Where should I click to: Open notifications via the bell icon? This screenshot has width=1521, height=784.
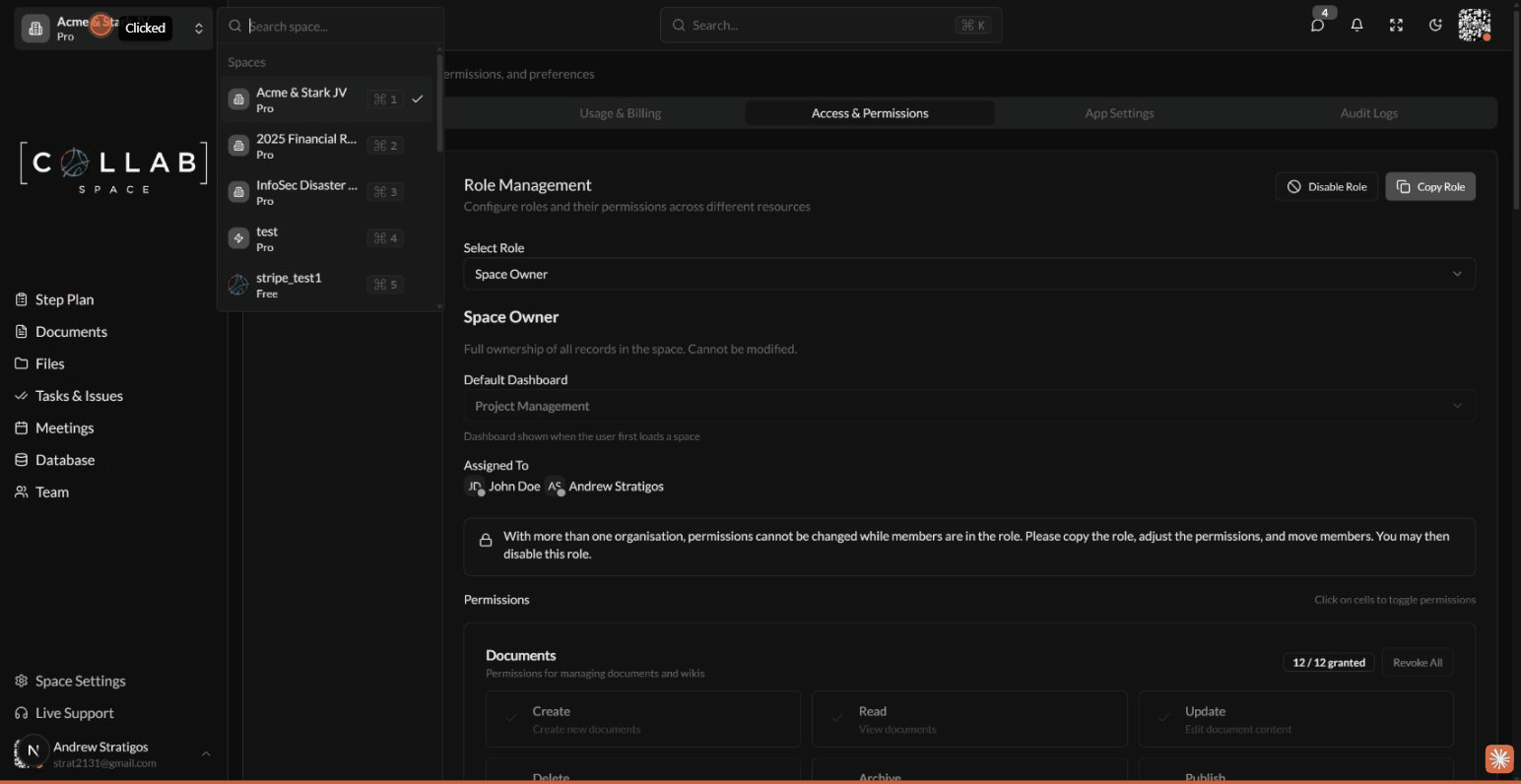coord(1356,25)
